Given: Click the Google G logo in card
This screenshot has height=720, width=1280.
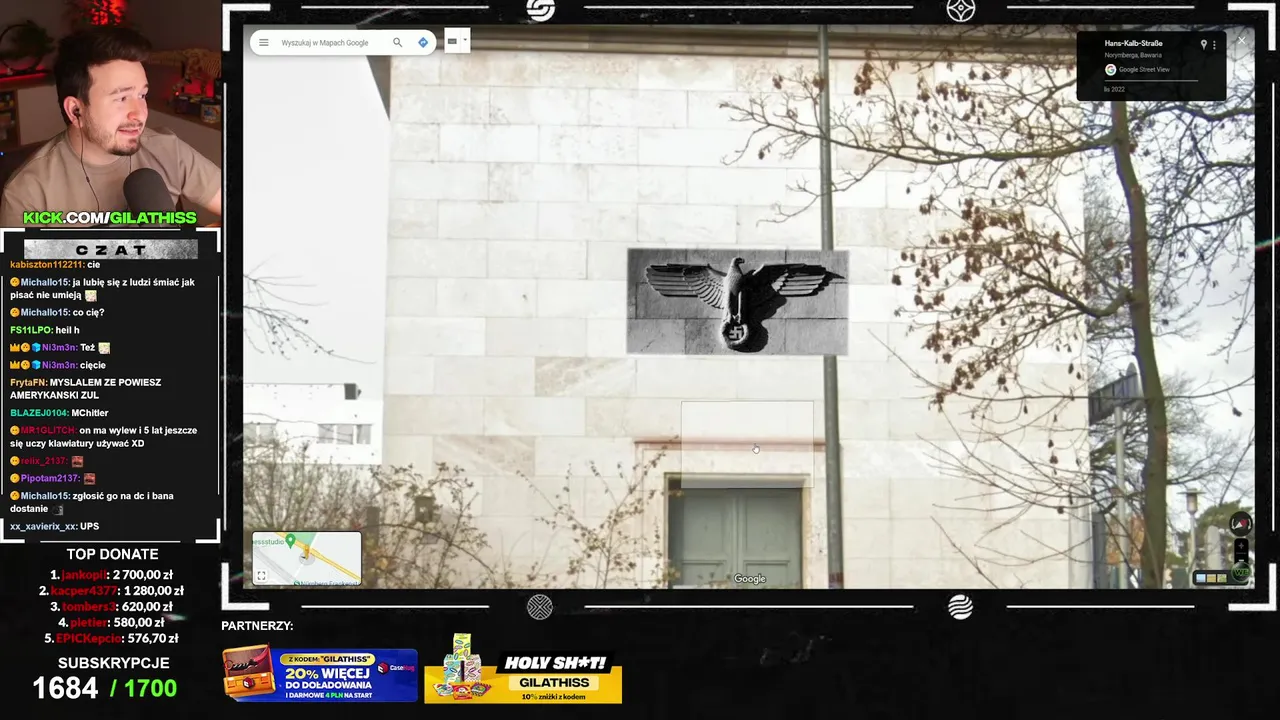Looking at the screenshot, I should click(1110, 70).
